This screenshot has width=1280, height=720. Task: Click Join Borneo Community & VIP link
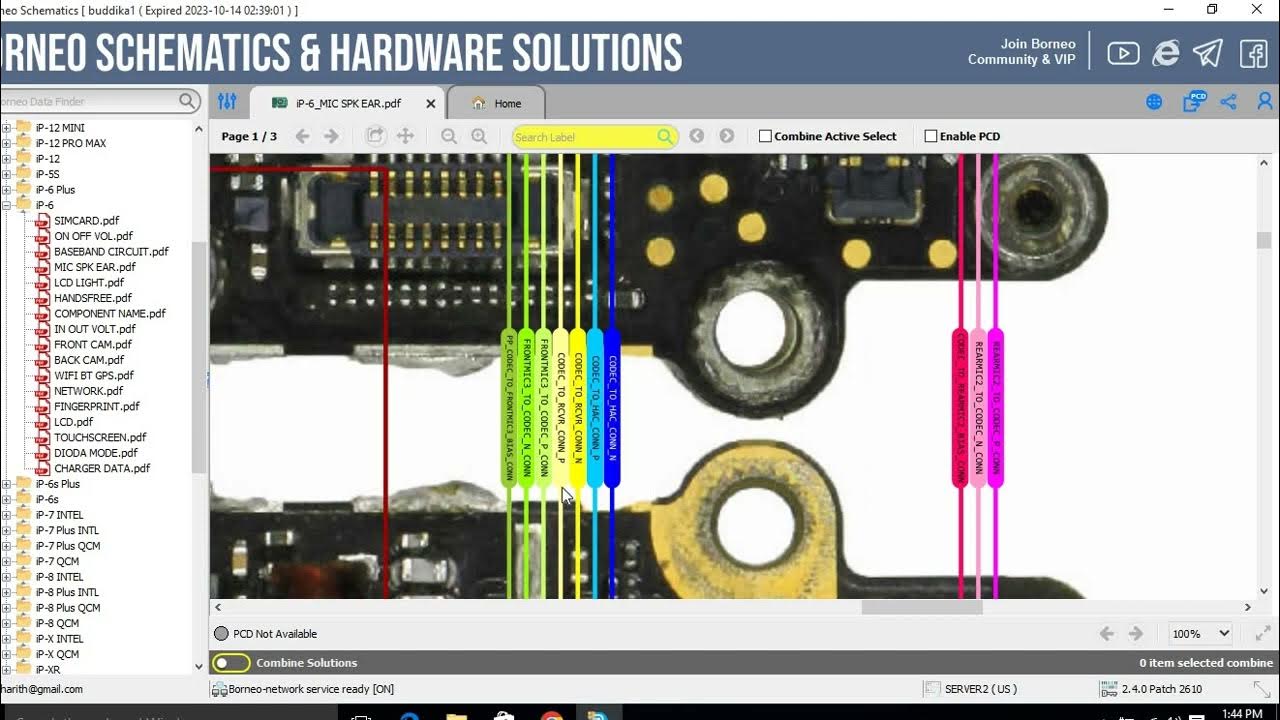click(1022, 52)
